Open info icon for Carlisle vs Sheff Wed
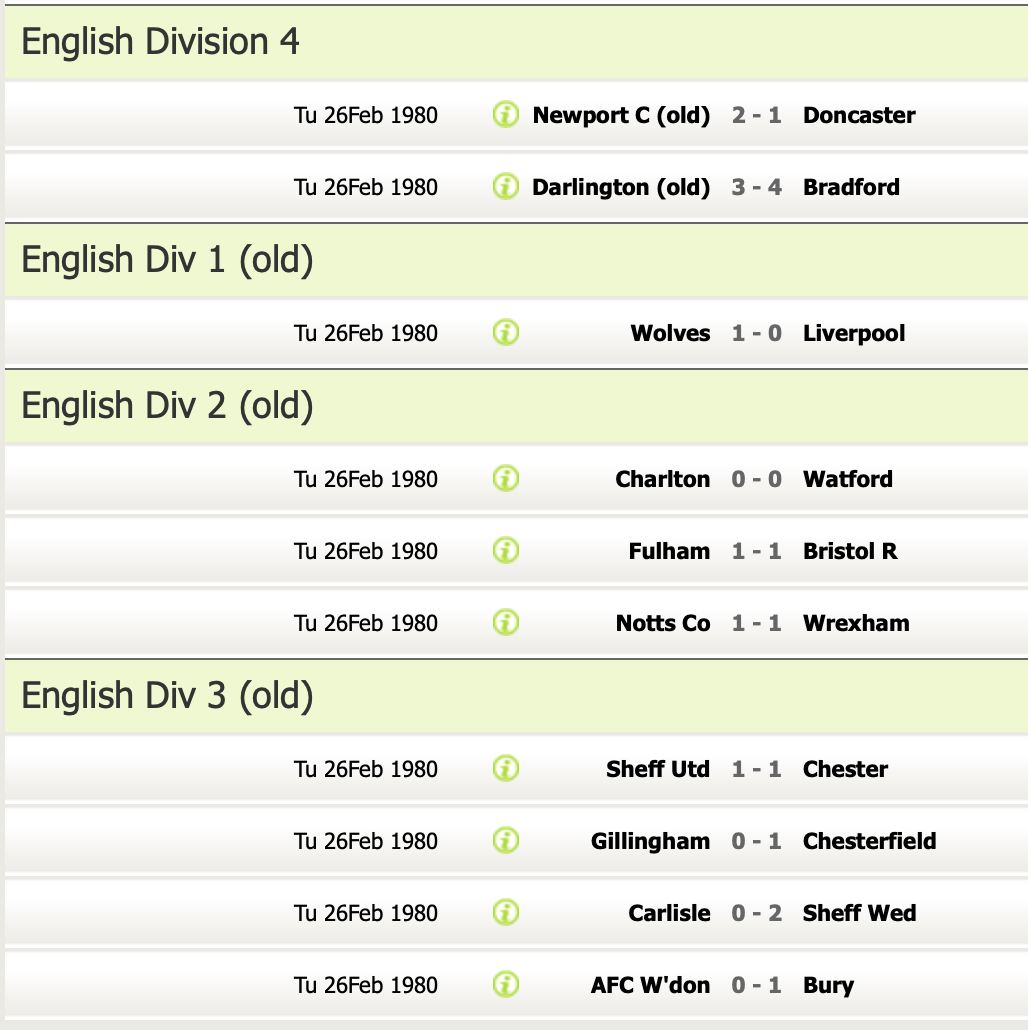The image size is (1028, 1030). click(x=506, y=913)
